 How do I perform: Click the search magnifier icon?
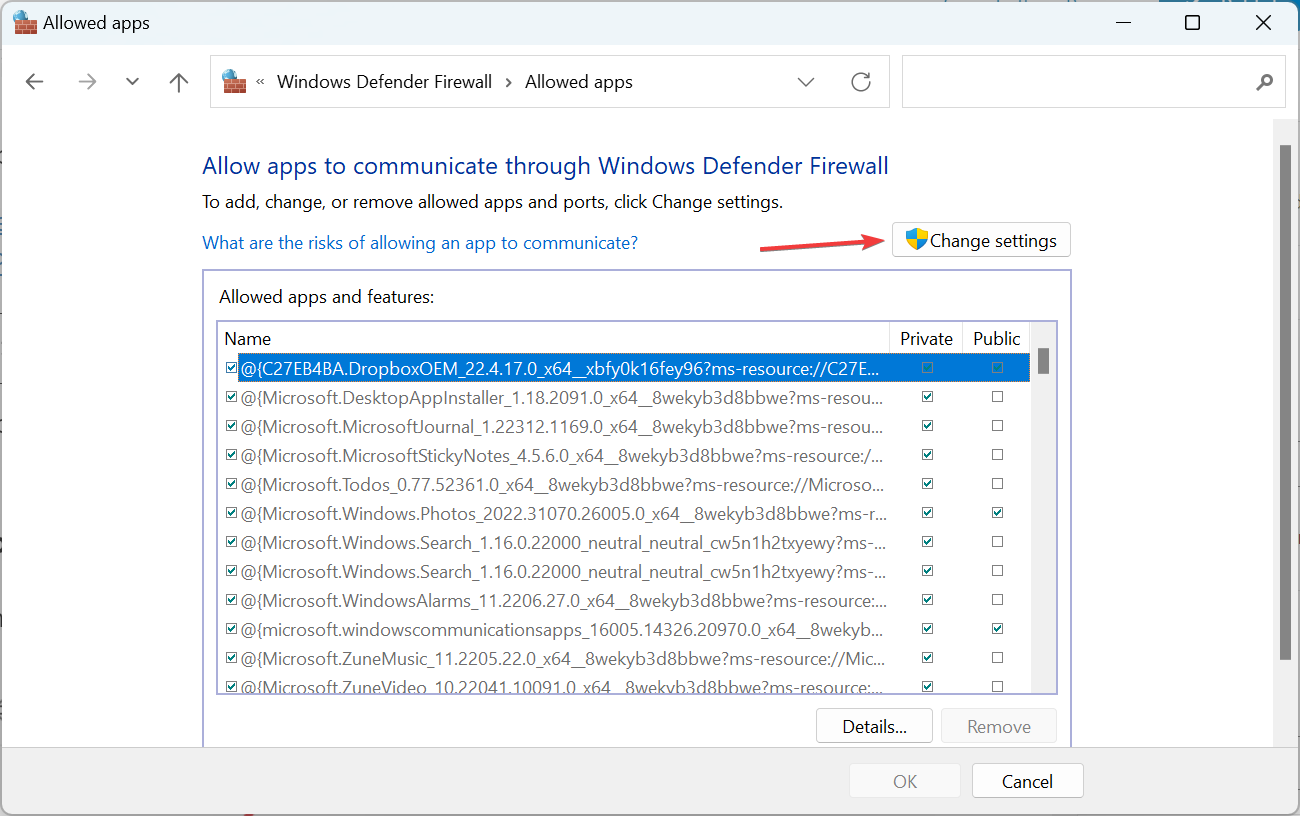(x=1265, y=82)
